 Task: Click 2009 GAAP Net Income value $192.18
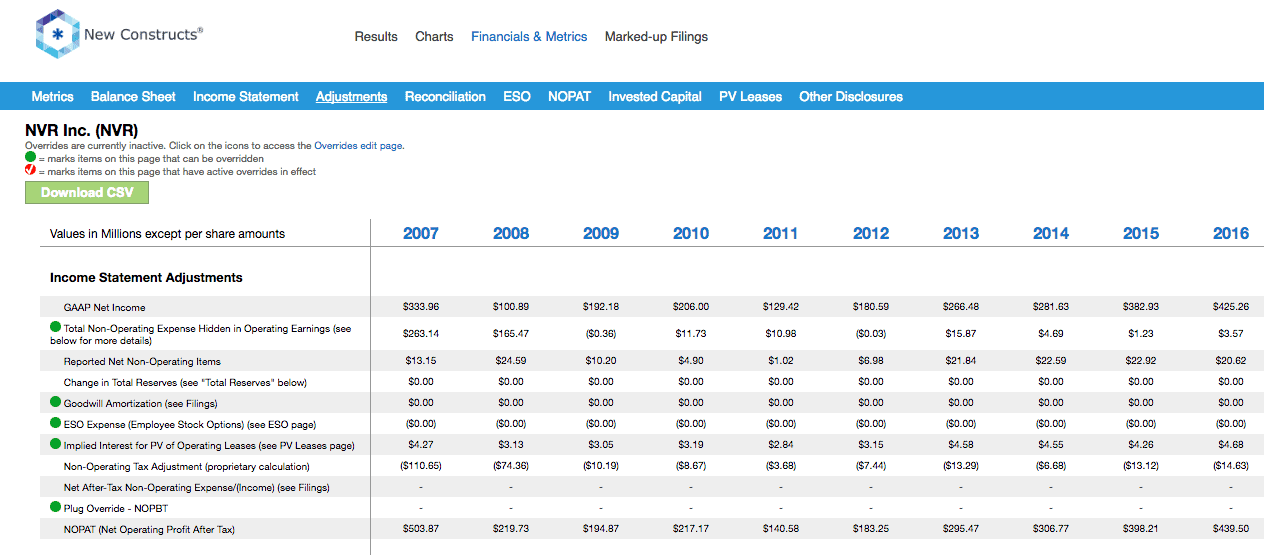(x=601, y=307)
